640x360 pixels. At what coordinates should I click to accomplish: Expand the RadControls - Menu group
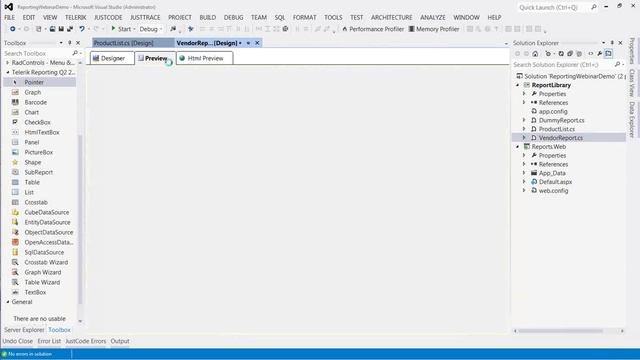(x=8, y=63)
